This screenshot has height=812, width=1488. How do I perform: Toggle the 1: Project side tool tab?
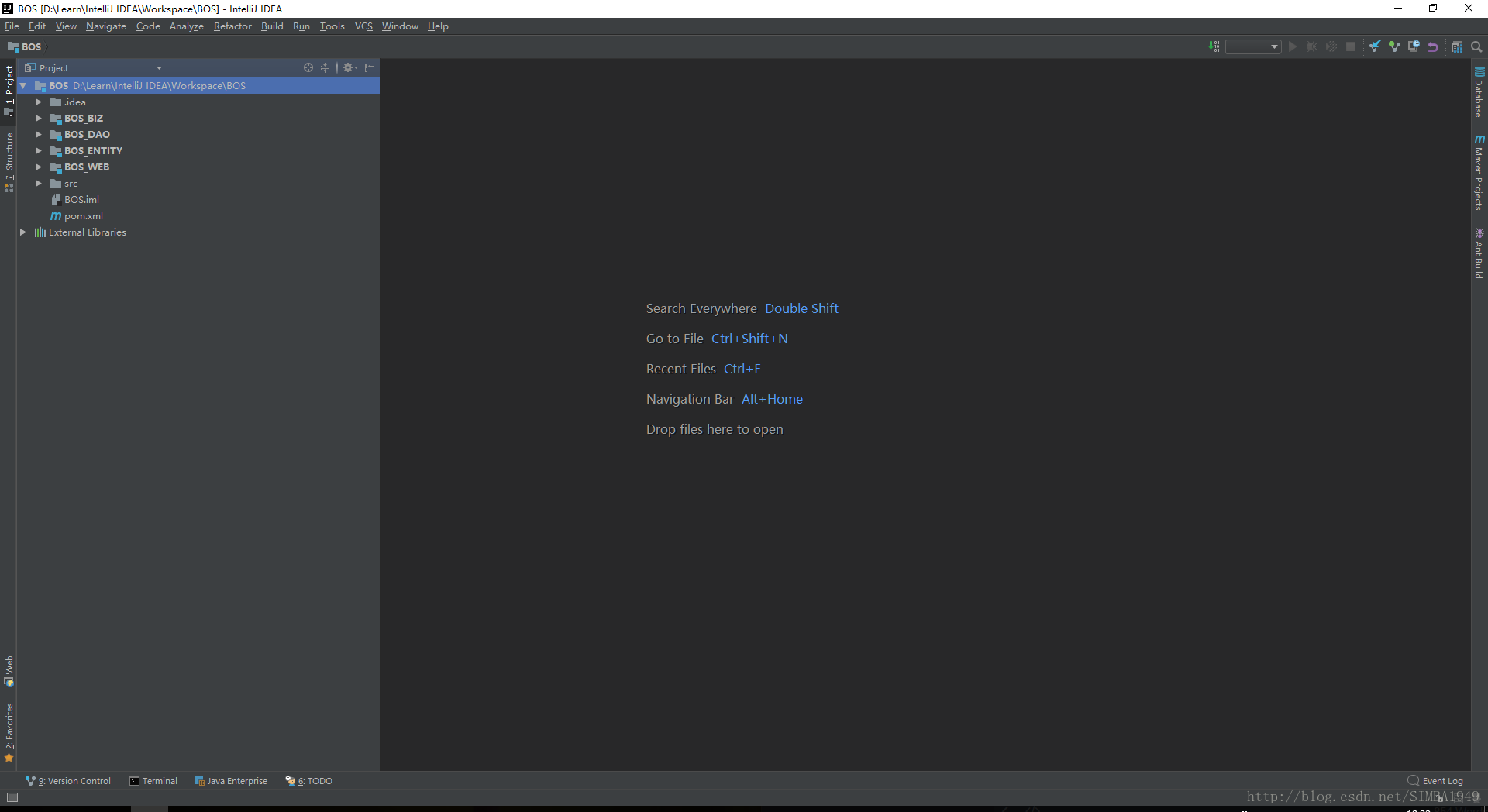[9, 90]
